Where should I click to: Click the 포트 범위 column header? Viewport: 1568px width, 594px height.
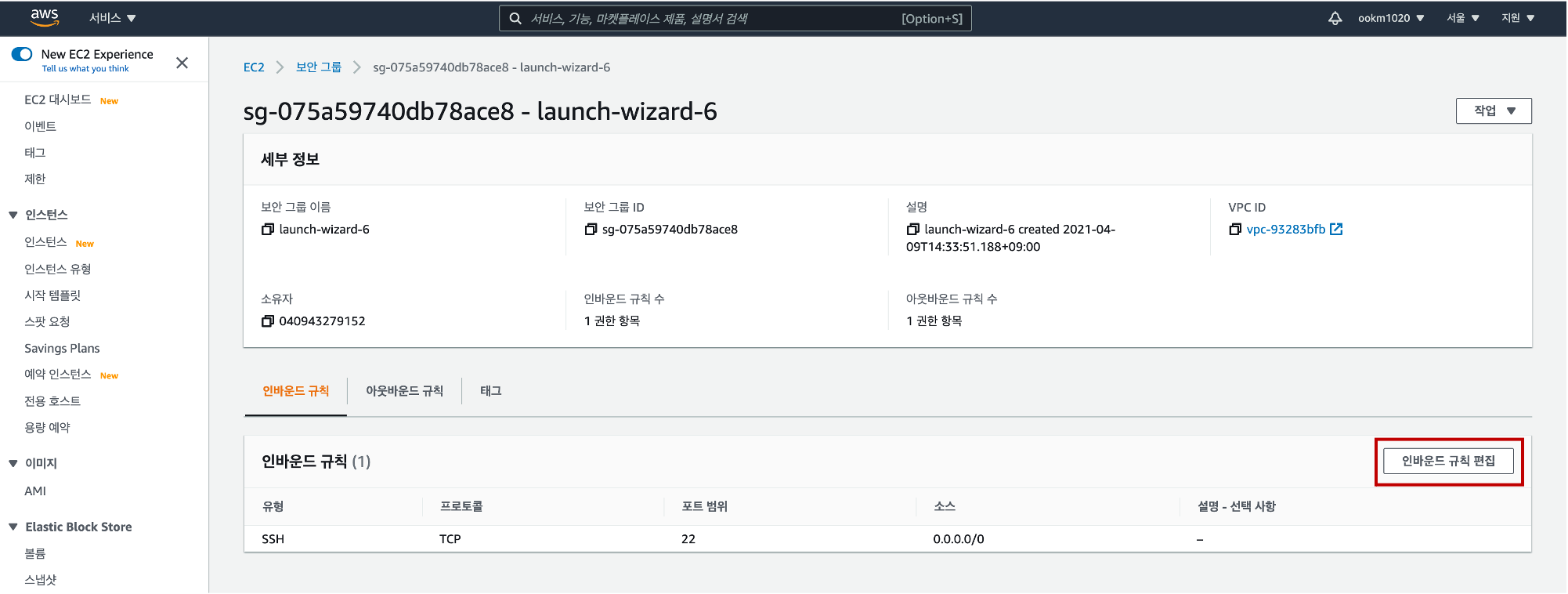pos(705,506)
